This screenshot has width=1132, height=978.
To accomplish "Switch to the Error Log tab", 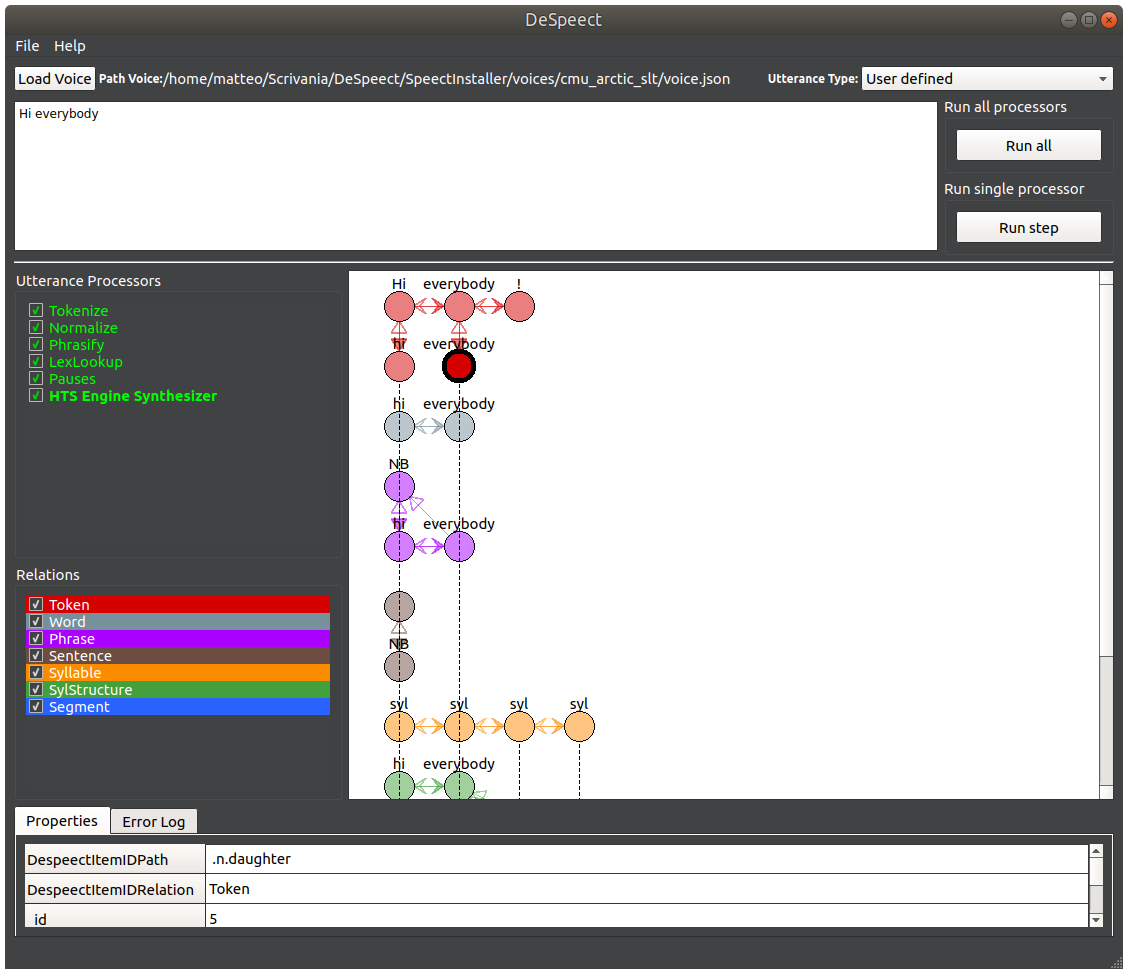I will (x=153, y=821).
